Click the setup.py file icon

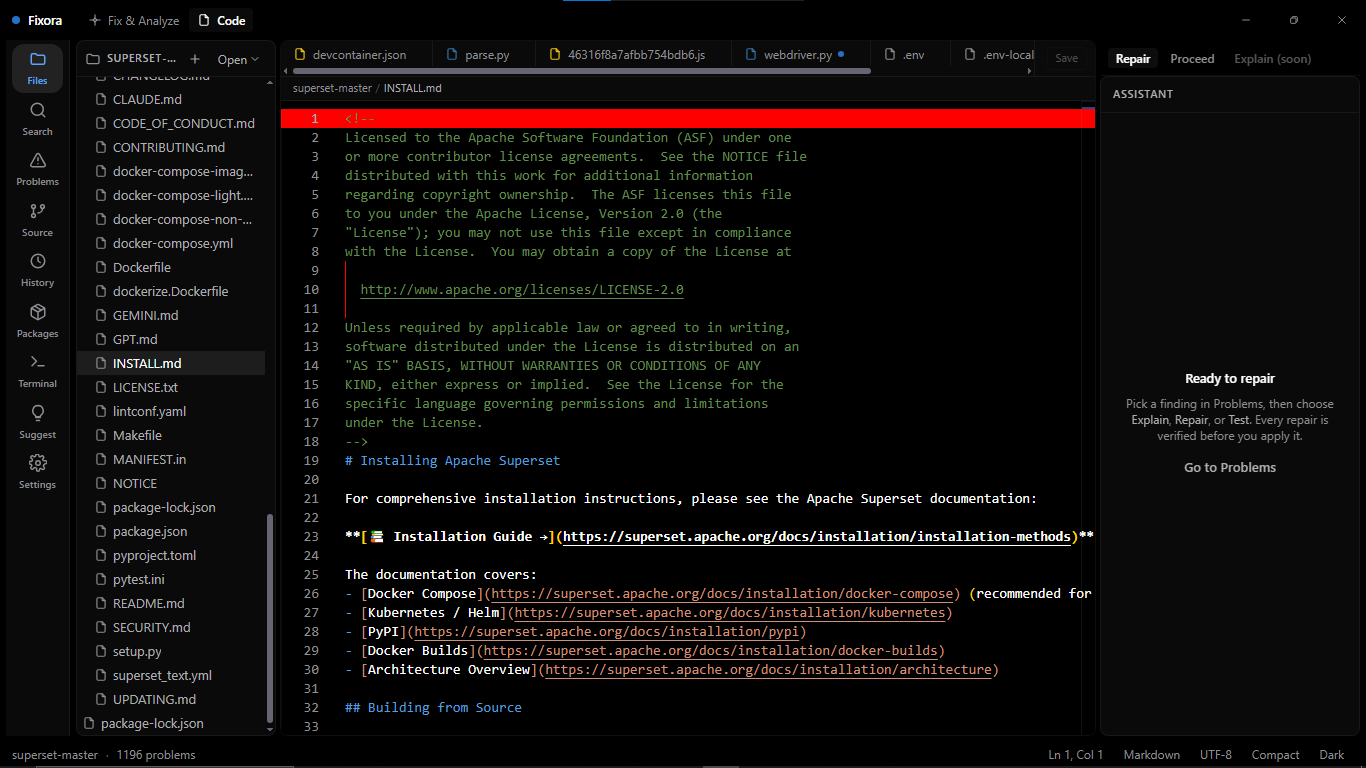pyautogui.click(x=100, y=651)
